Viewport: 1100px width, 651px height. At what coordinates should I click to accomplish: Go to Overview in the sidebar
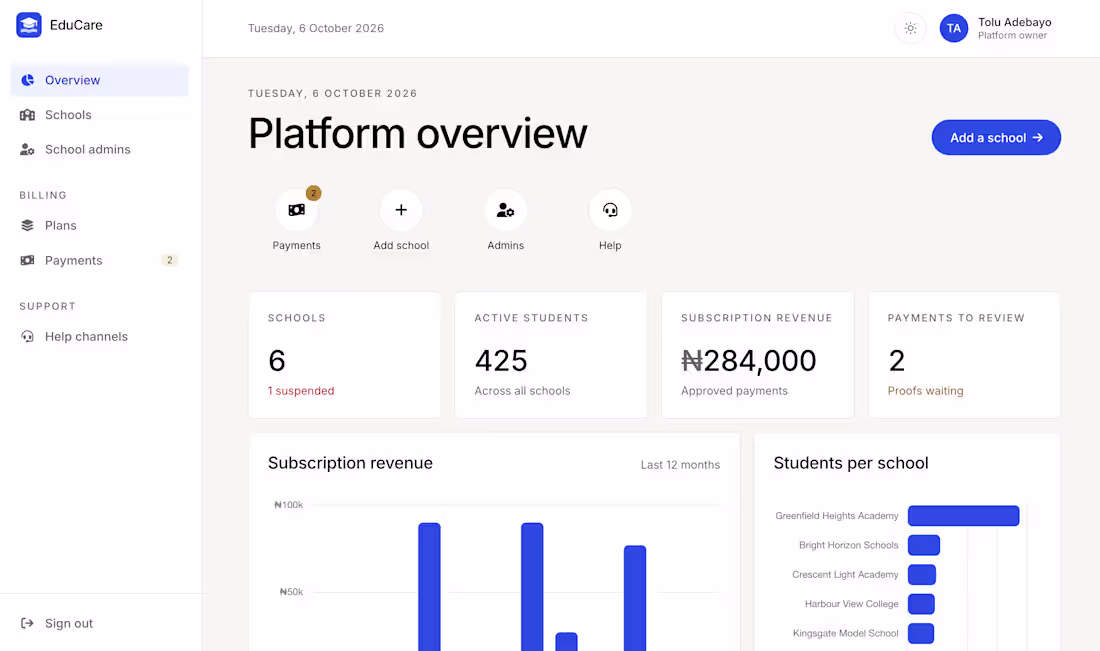coord(100,80)
